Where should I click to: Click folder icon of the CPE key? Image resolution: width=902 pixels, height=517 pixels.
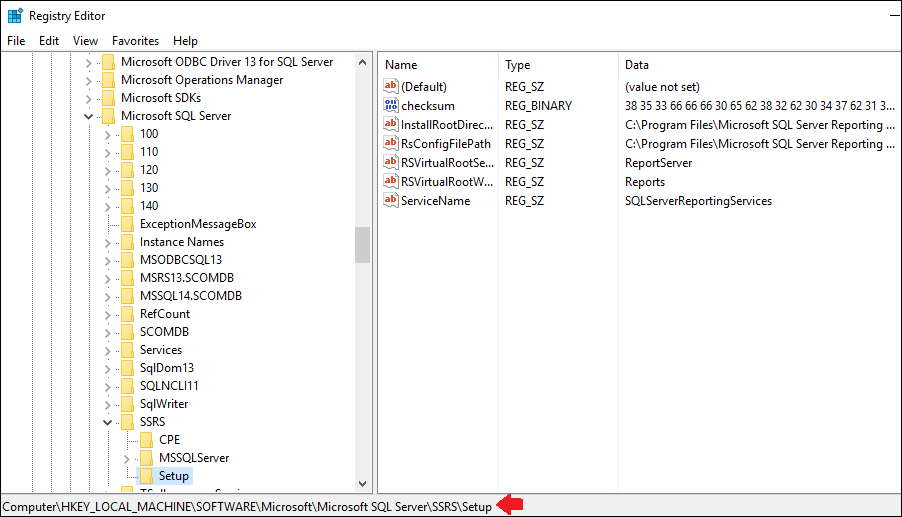click(147, 440)
